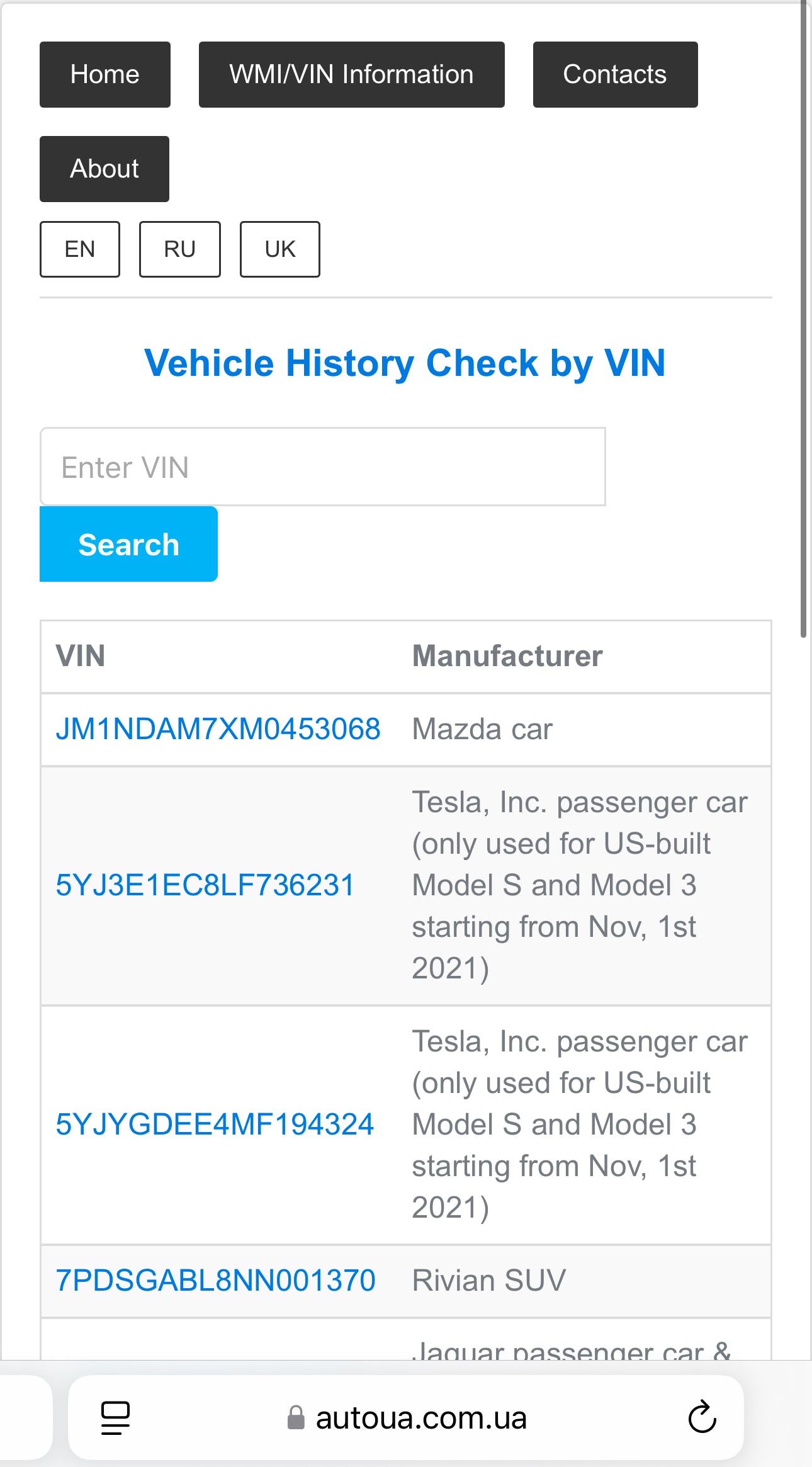This screenshot has height=1467, width=812.
Task: Open WMI/VIN Information page
Action: click(x=351, y=75)
